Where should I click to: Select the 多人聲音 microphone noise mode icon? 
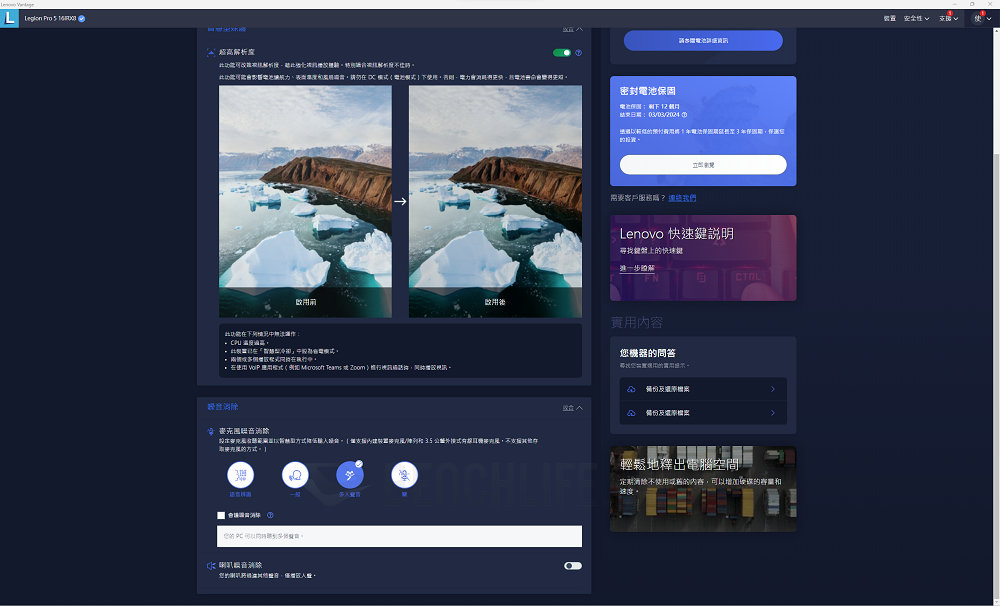(350, 474)
